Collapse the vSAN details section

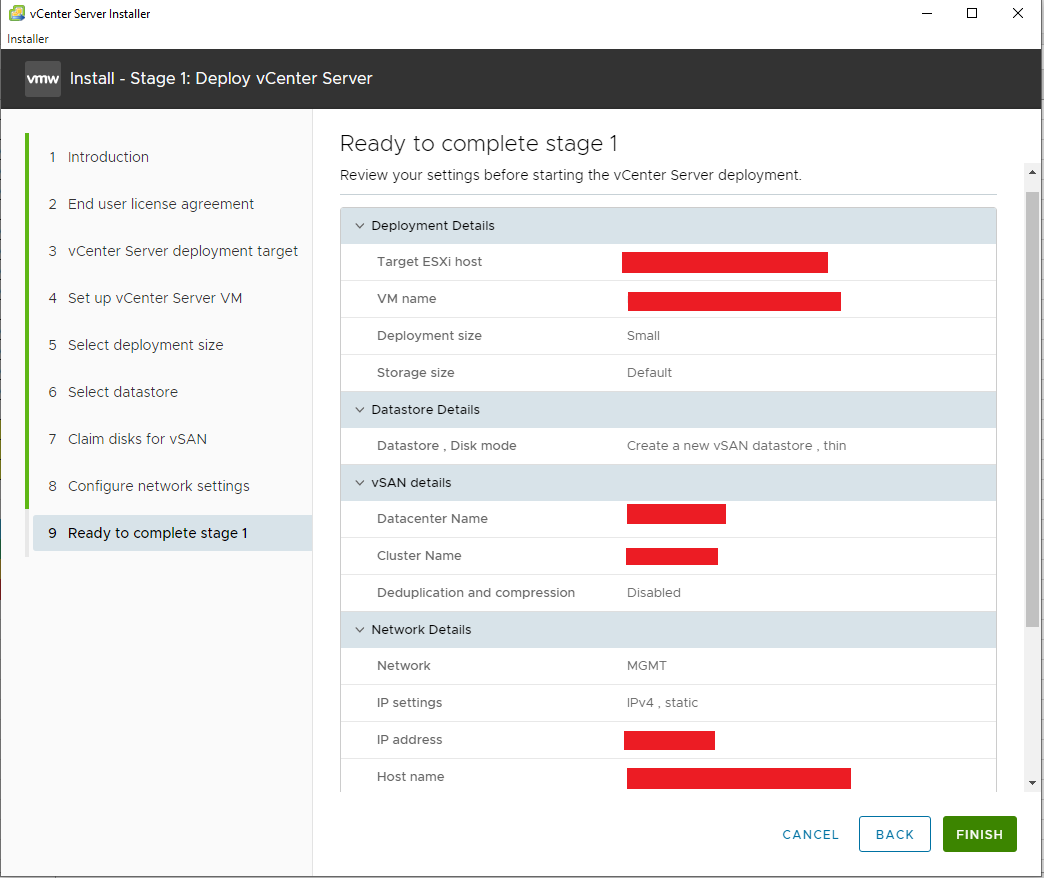(360, 483)
